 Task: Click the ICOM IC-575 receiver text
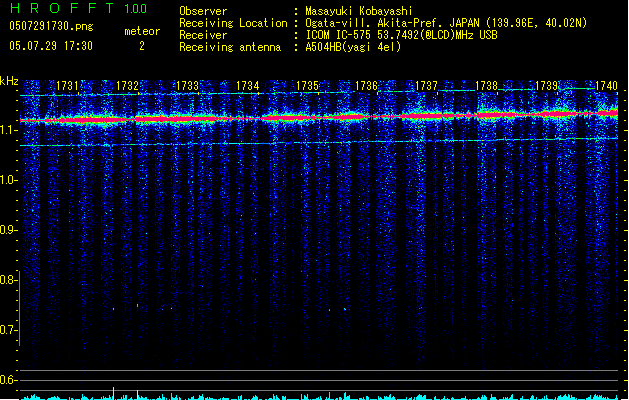coord(401,35)
